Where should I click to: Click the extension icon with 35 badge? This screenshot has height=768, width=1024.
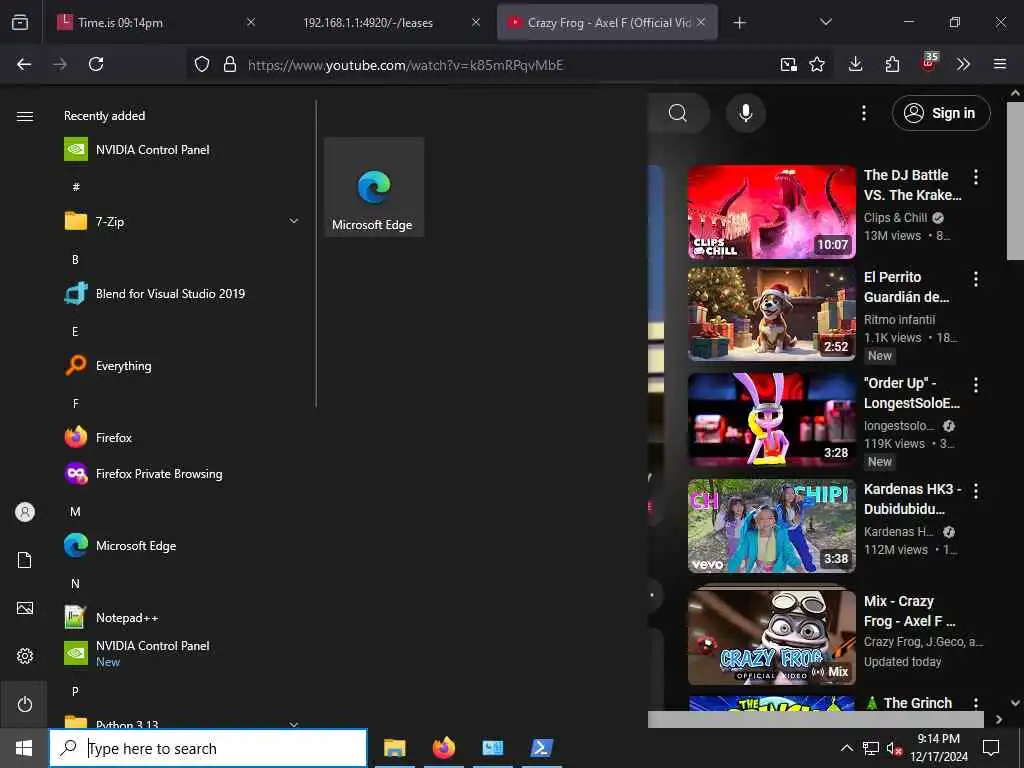929,63
